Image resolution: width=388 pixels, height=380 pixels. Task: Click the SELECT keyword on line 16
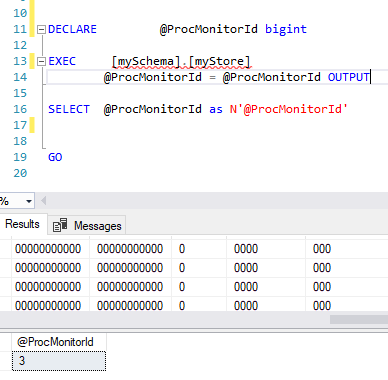[69, 109]
